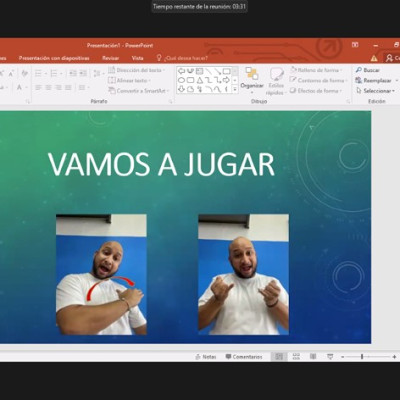Switch to Reading view in status bar
The height and width of the screenshot is (400, 400).
pos(313,356)
